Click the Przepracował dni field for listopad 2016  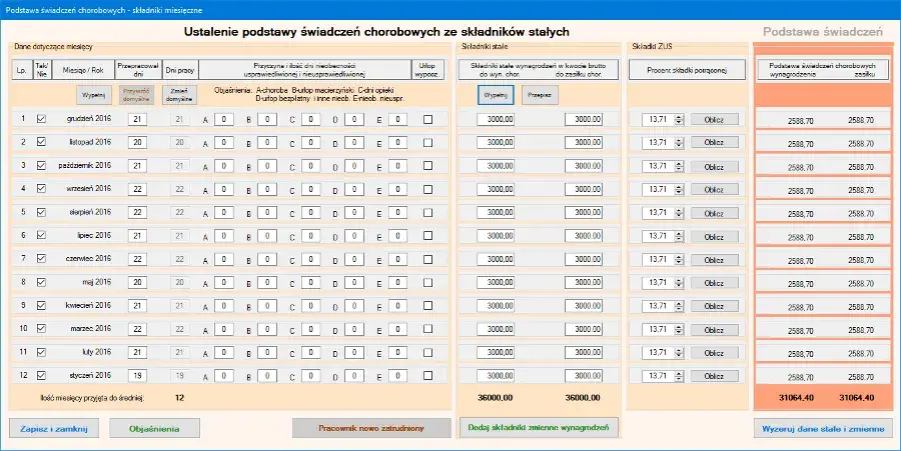tap(137, 142)
